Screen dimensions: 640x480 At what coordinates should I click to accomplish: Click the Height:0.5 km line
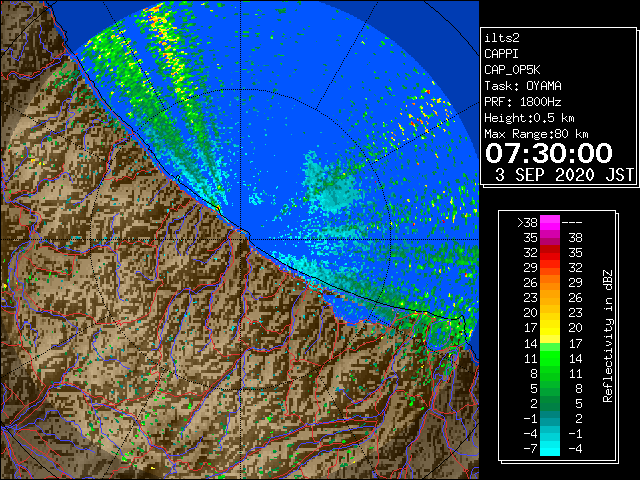click(x=529, y=118)
